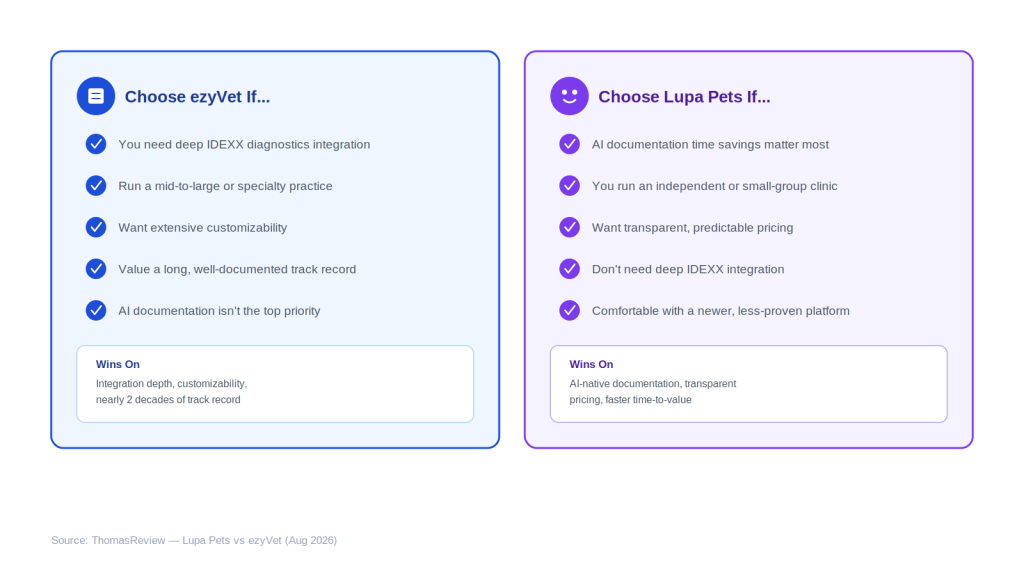This screenshot has width=1024, height=576.
Task: Click 'pricing, faster time-to-value' text
Action: pyautogui.click(x=630, y=400)
